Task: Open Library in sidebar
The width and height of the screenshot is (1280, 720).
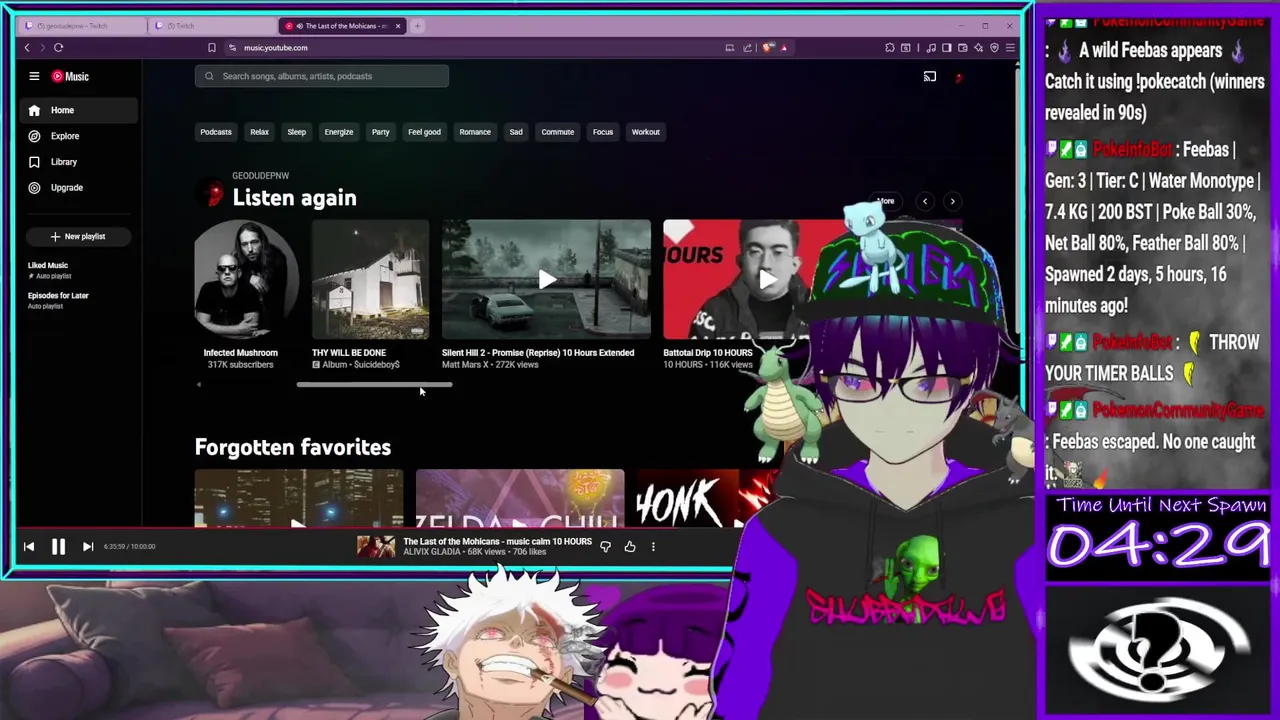Action: point(80,162)
